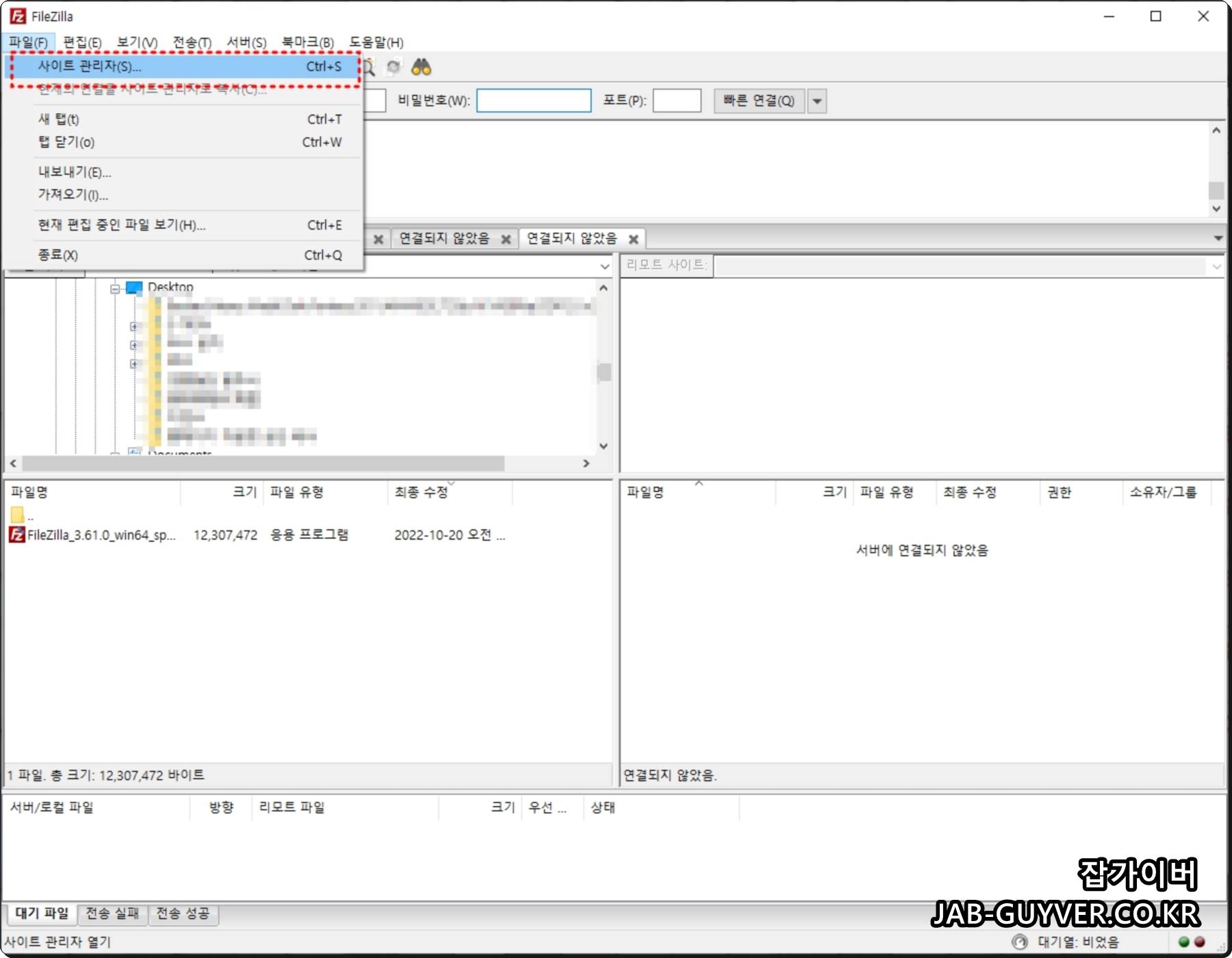
Task: Sort remote list by 권한 column
Action: pos(1081,492)
